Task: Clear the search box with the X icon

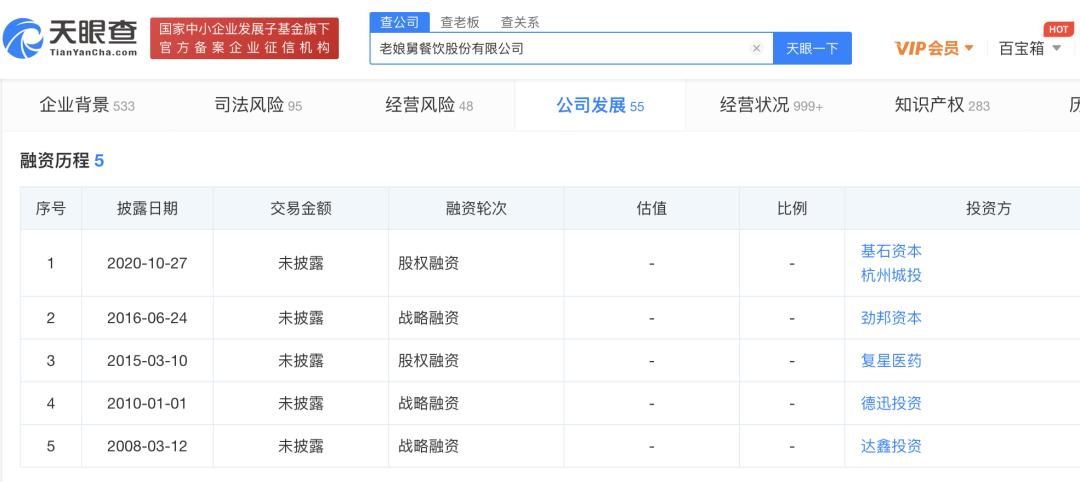Action: [x=756, y=48]
